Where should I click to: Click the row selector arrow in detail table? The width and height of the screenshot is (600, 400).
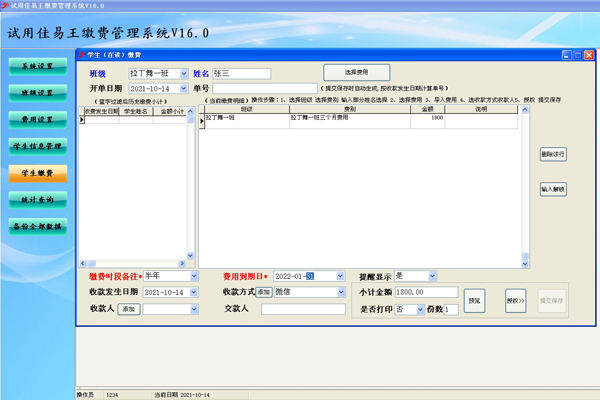[202, 121]
